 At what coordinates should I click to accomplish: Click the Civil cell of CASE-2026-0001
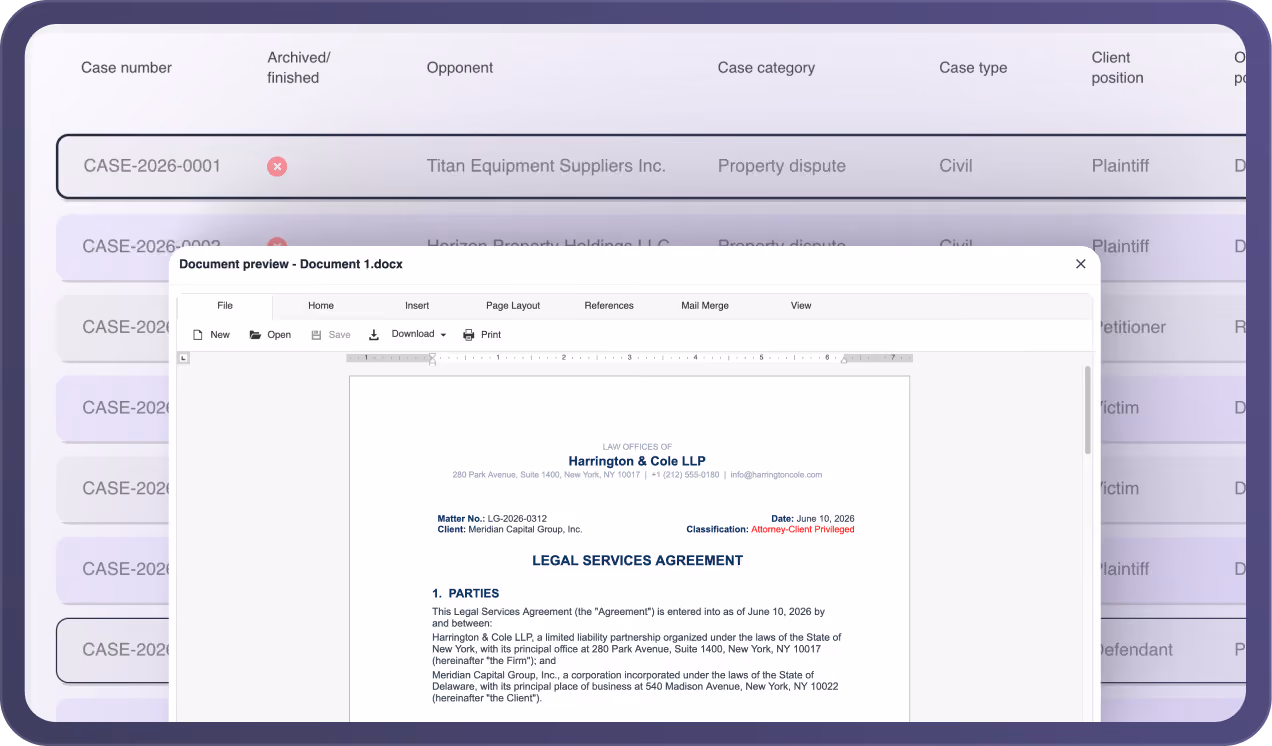click(956, 166)
